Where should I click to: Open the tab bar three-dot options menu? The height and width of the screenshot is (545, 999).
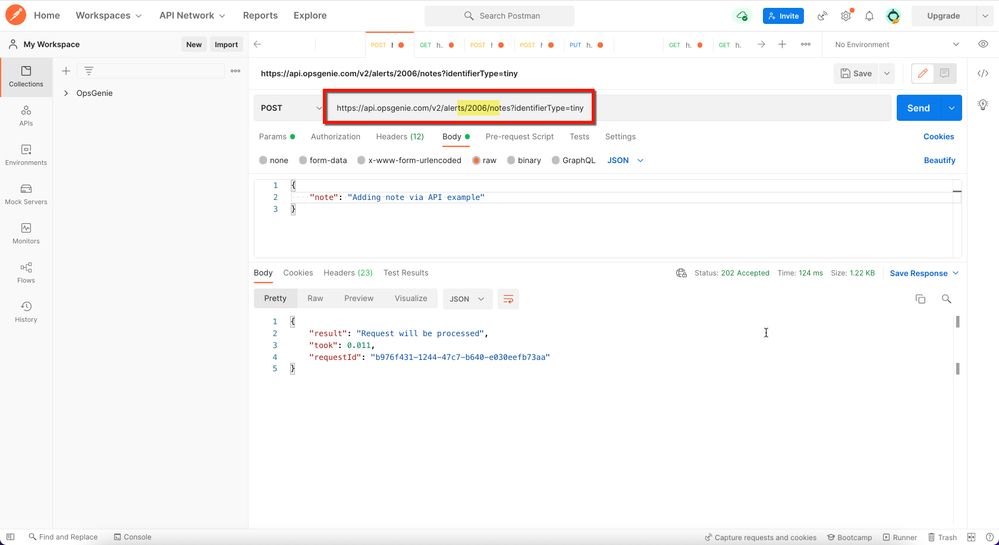pyautogui.click(x=806, y=44)
